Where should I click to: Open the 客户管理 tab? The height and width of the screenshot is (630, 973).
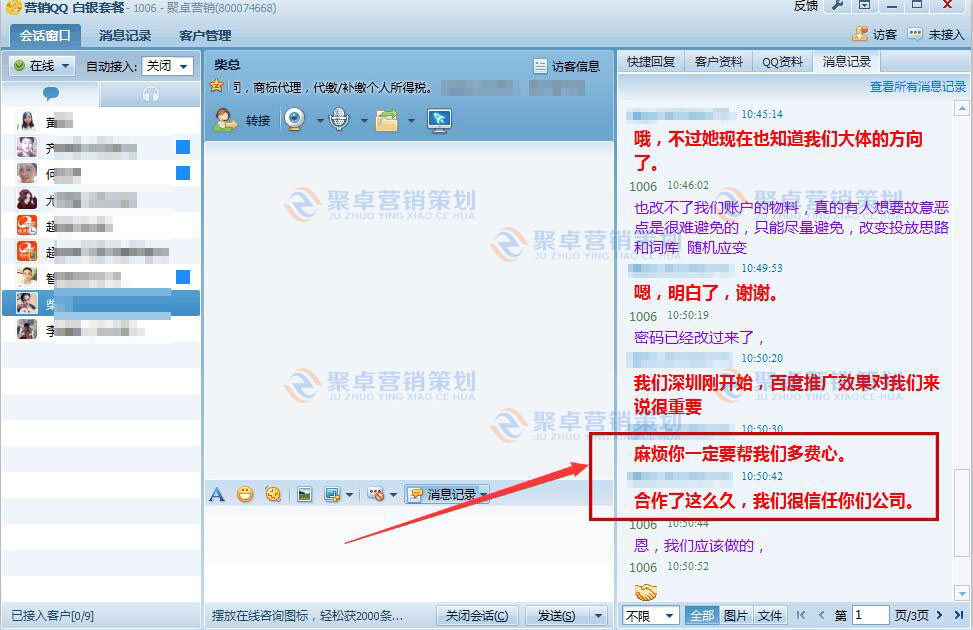click(x=205, y=36)
